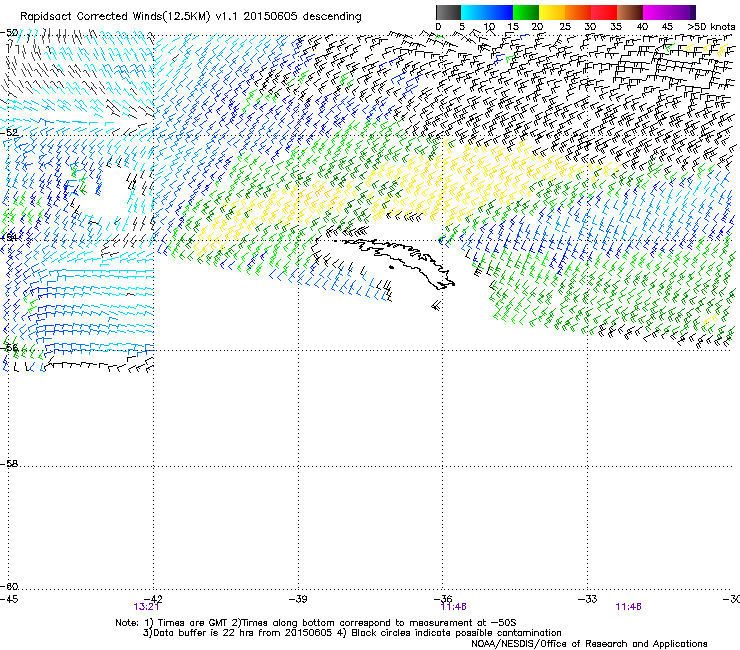Click the NOAA/NESDIS Office of Research credit
Viewport: 740px width, 650px height.
point(589,644)
